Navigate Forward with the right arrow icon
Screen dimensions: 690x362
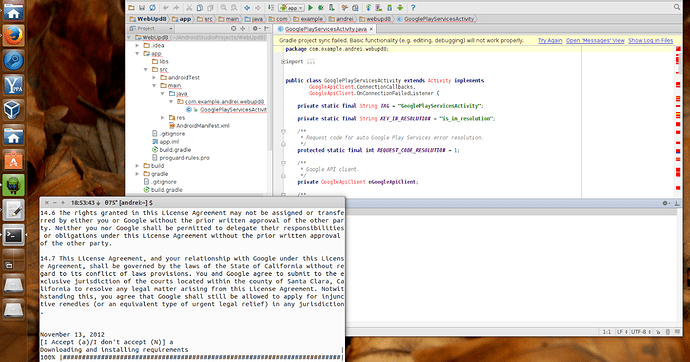[257, 8]
